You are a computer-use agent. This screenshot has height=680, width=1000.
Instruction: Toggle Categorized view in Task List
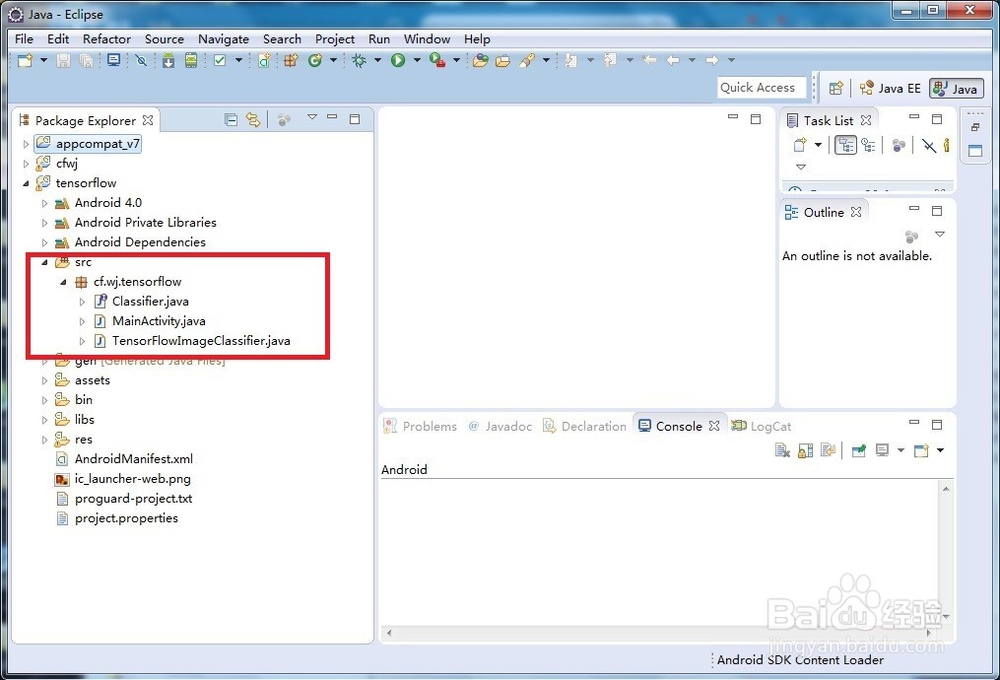[846, 145]
